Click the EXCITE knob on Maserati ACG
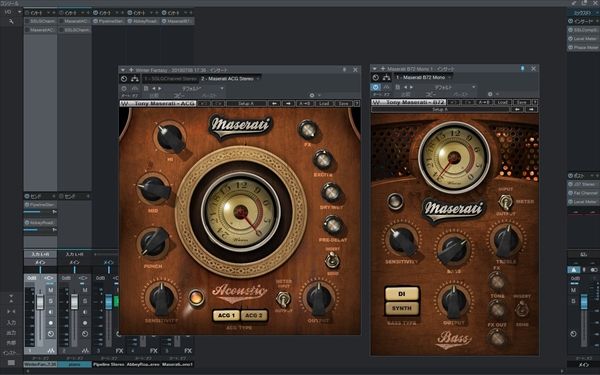The image size is (600, 375). click(x=323, y=160)
